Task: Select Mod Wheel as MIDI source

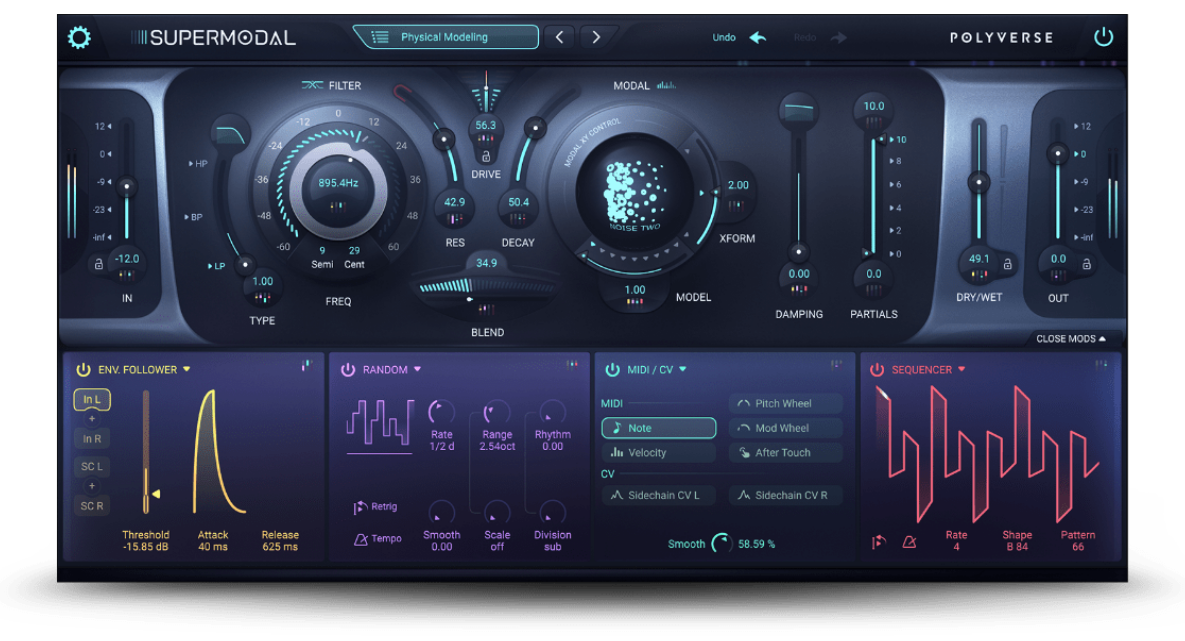Action: 786,428
